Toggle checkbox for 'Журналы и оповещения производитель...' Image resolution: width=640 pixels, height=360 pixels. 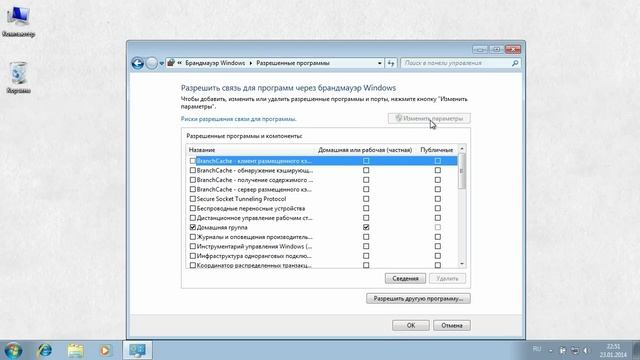[x=193, y=237]
